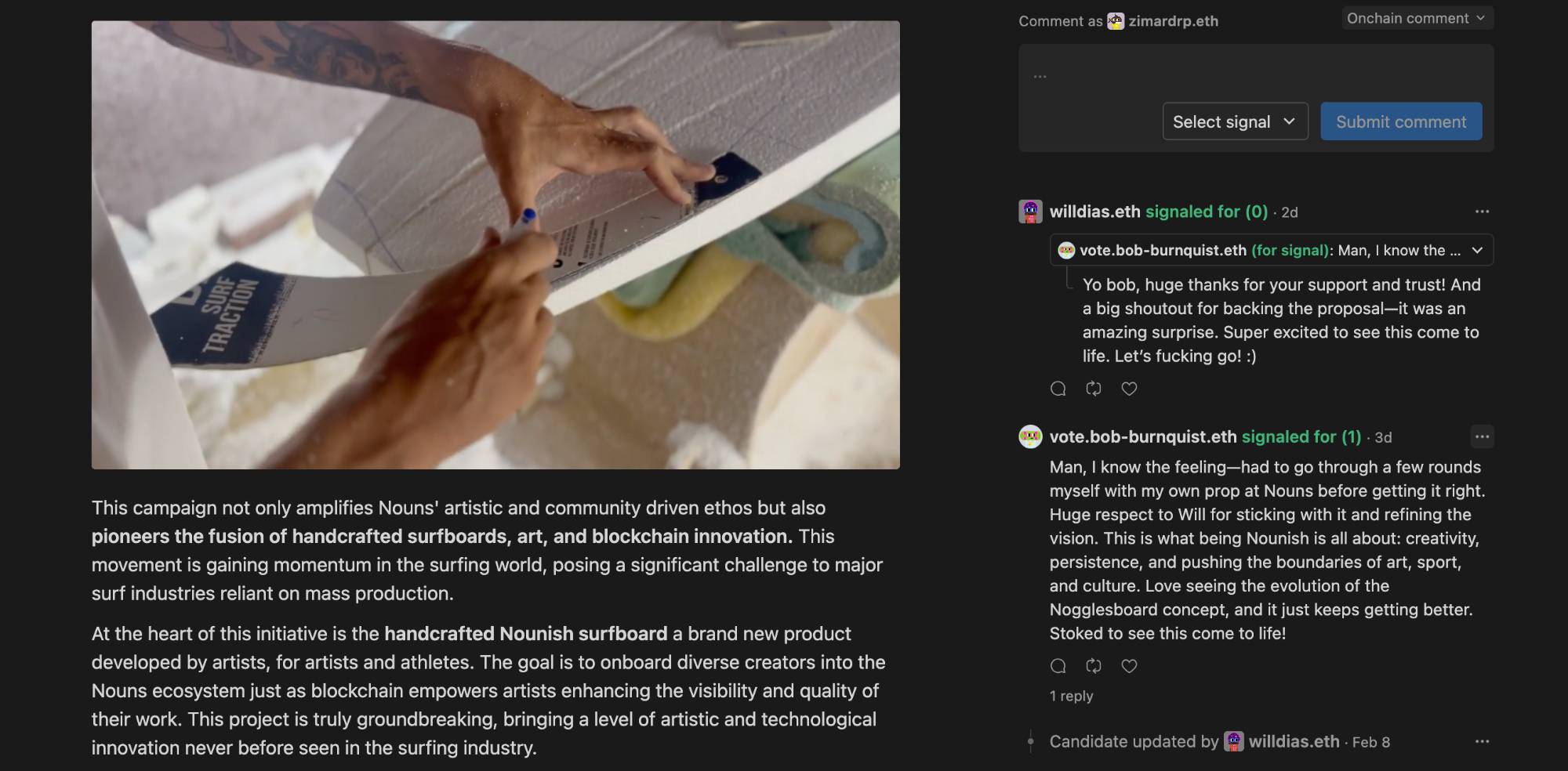Image resolution: width=1568 pixels, height=771 pixels.
Task: Like willdias.eth's comment with the heart icon
Action: (x=1129, y=389)
